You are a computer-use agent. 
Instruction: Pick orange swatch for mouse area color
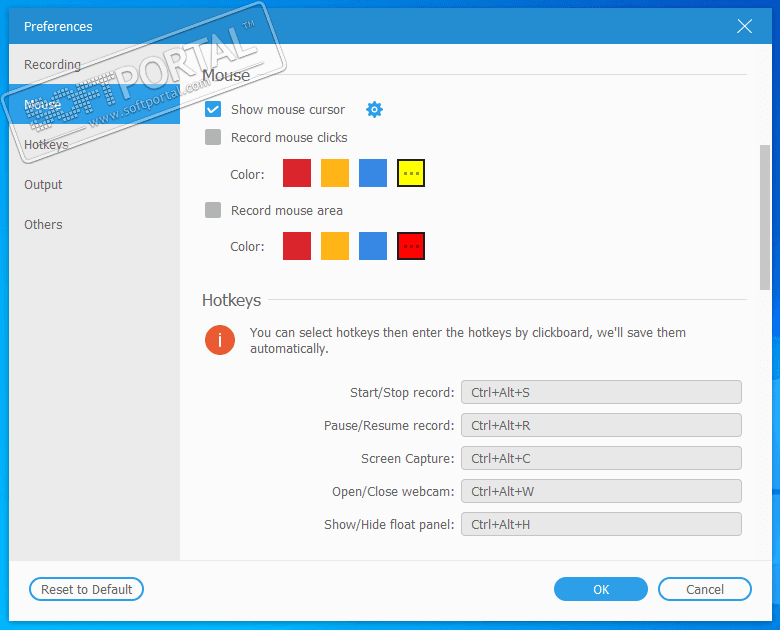(335, 246)
